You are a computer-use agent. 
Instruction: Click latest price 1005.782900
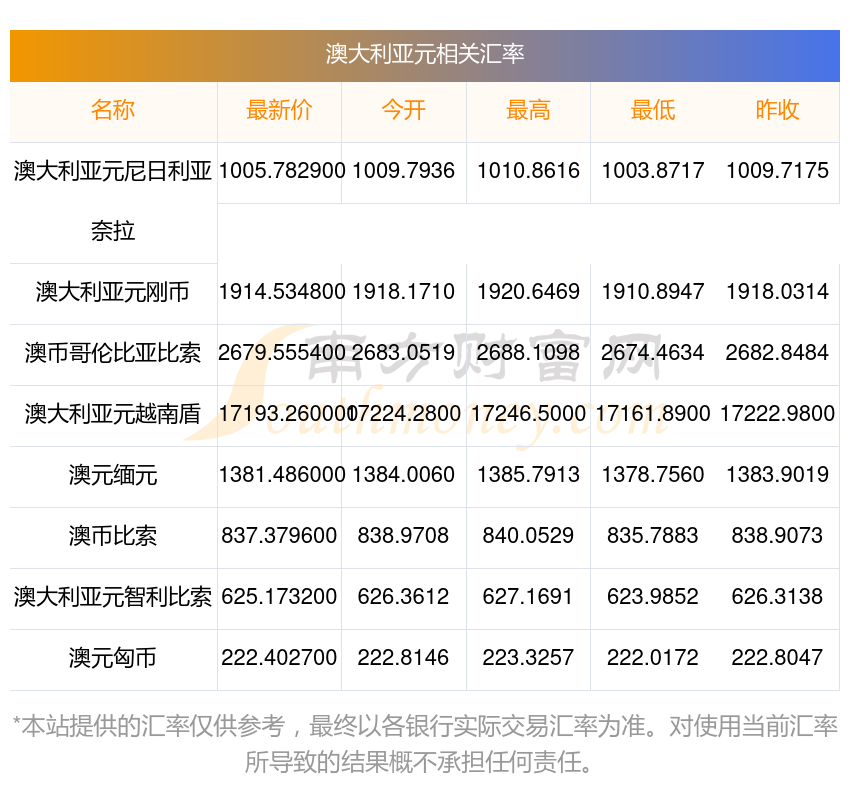tap(282, 171)
